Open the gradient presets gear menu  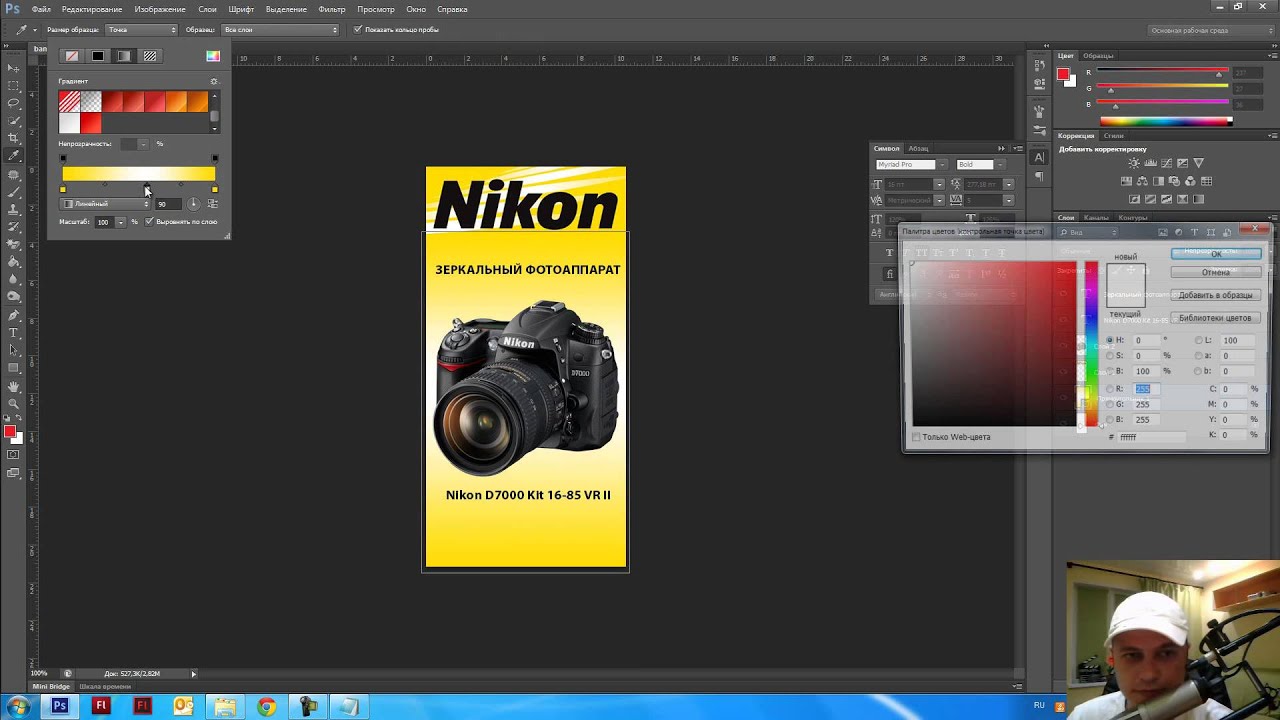213,81
